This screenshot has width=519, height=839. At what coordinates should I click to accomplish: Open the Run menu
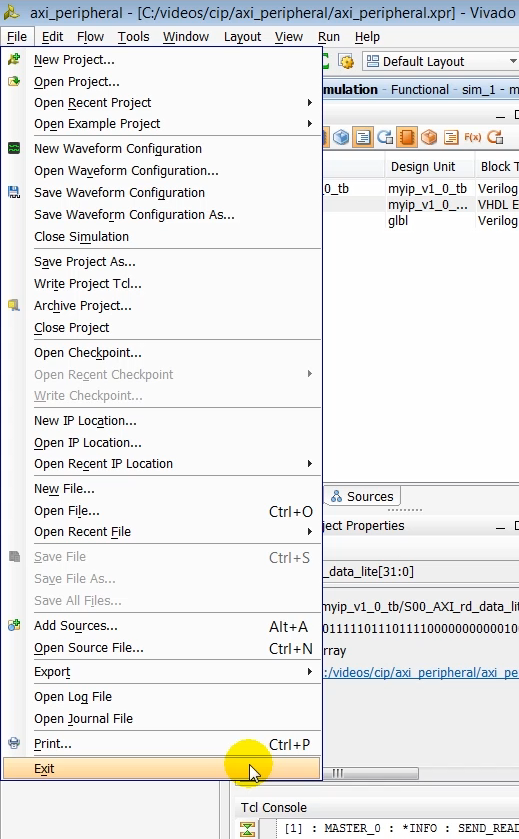tap(329, 36)
